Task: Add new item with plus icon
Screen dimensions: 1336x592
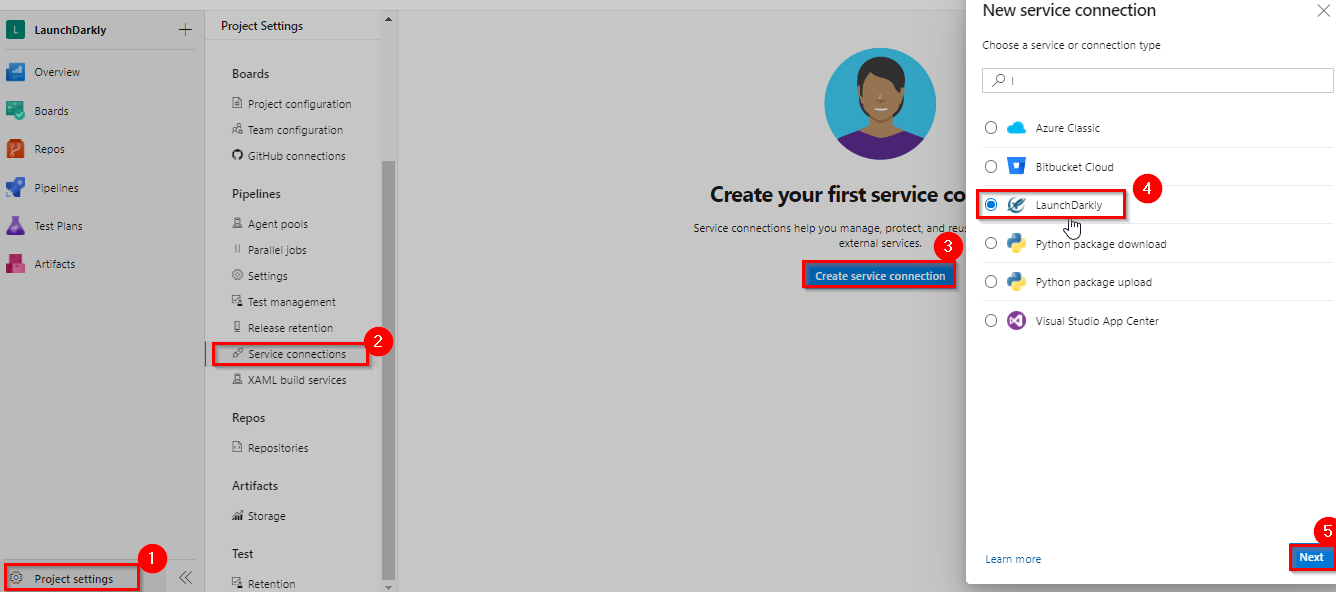Action: [185, 30]
